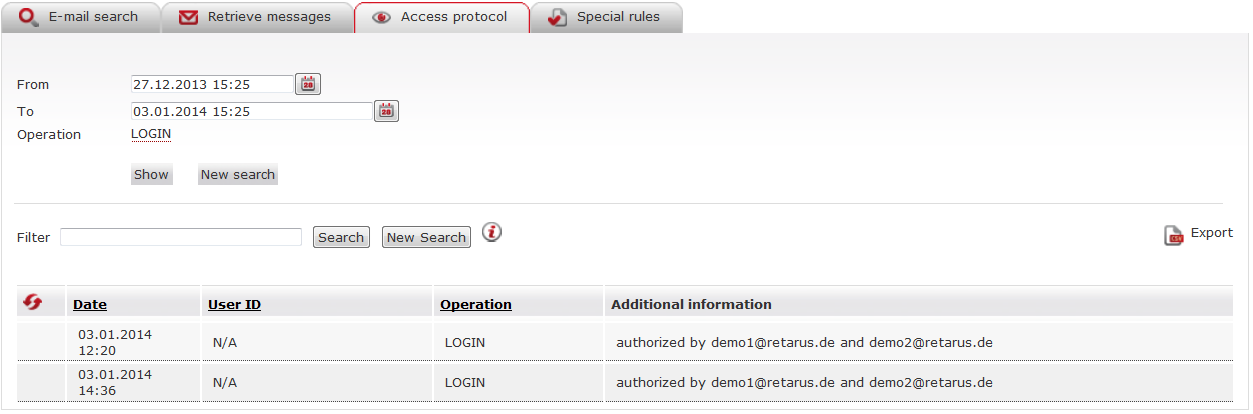
Task: Sort the table by Date column
Action: coord(90,304)
